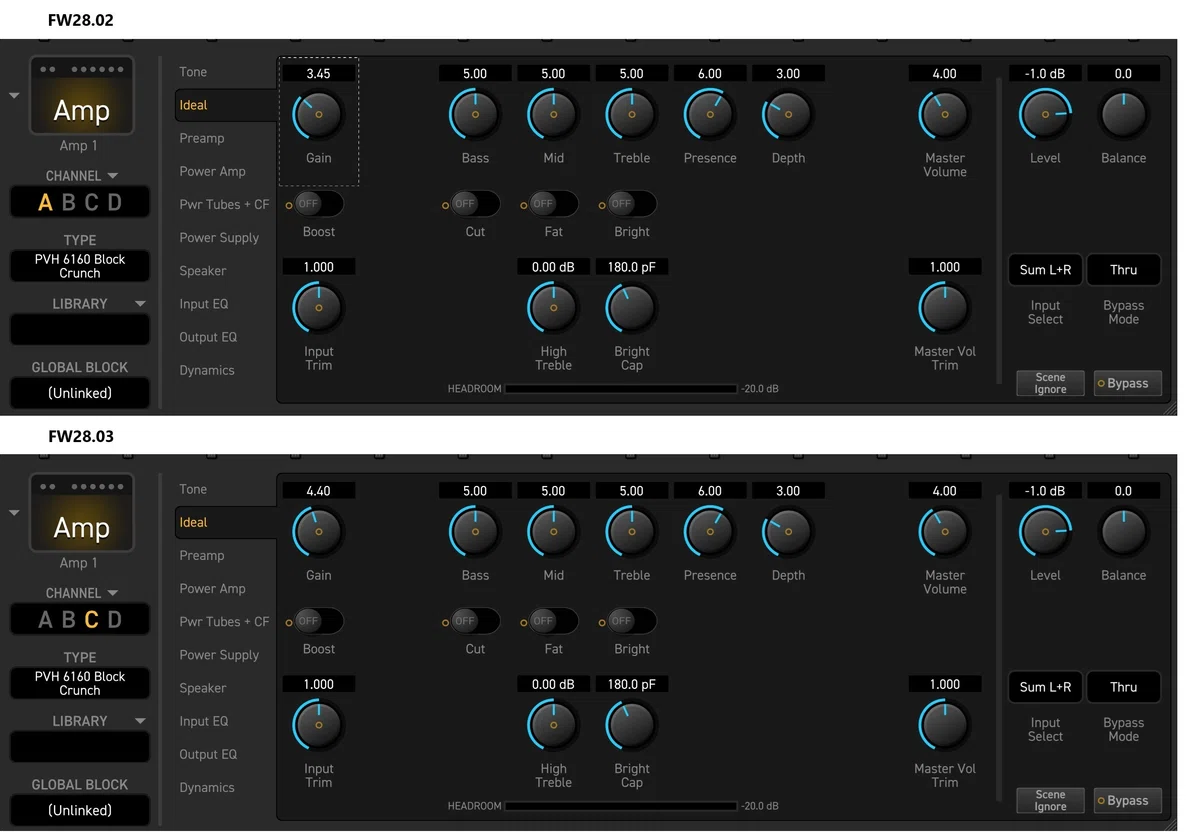1200x832 pixels.
Task: Click the Amp block icon in FW28.02 panel
Action: pyautogui.click(x=81, y=97)
